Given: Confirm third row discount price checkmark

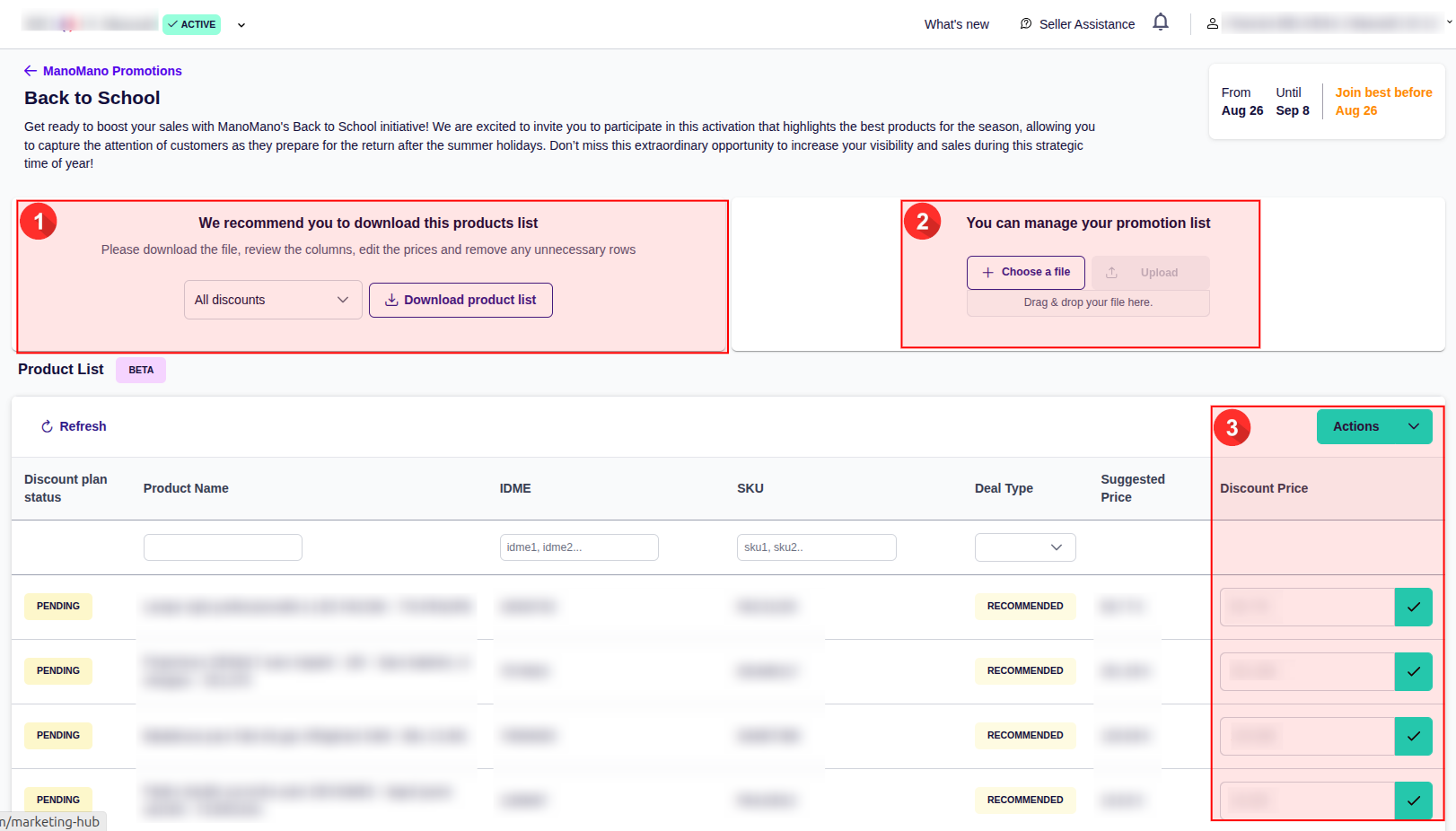Looking at the screenshot, I should pos(1413,737).
